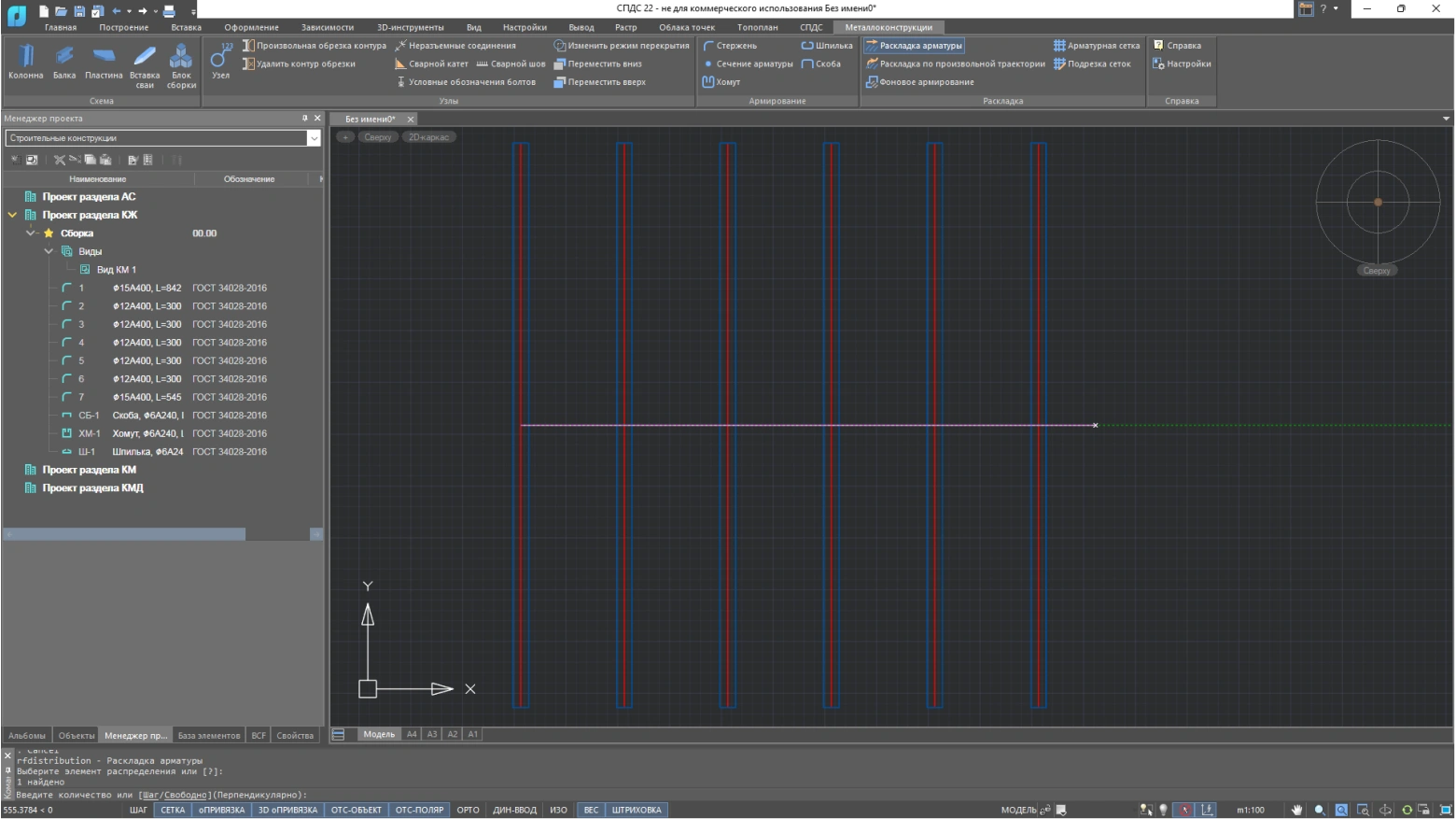Collapse the Проект раздела КЖ node
Viewport: 1456px width, 819px height.
[x=12, y=215]
